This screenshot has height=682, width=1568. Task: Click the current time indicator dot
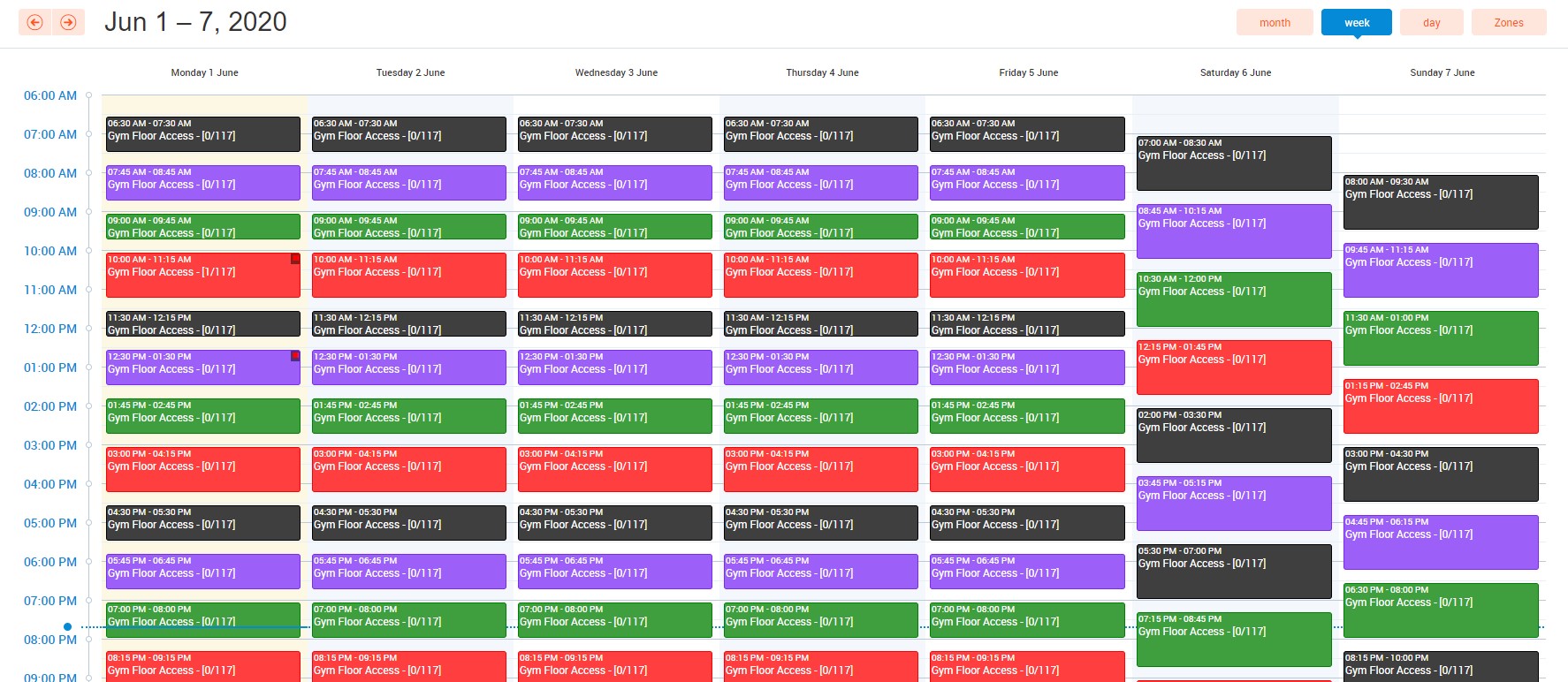click(67, 627)
